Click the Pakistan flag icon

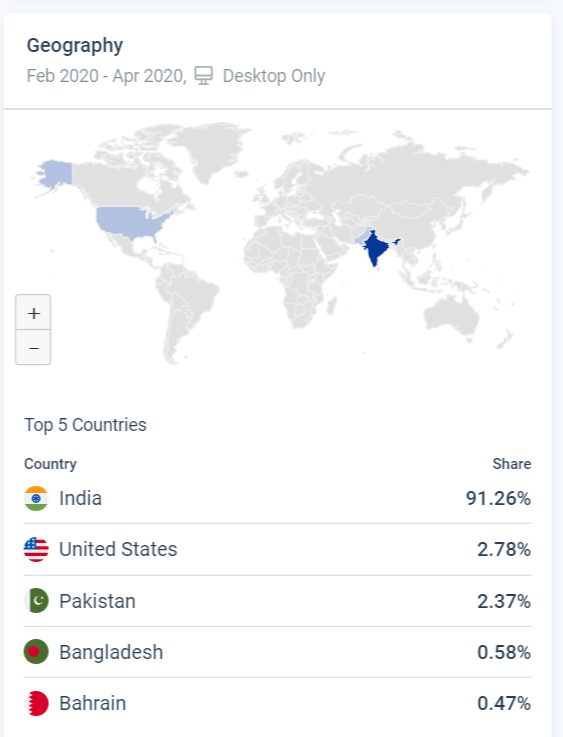coord(36,601)
